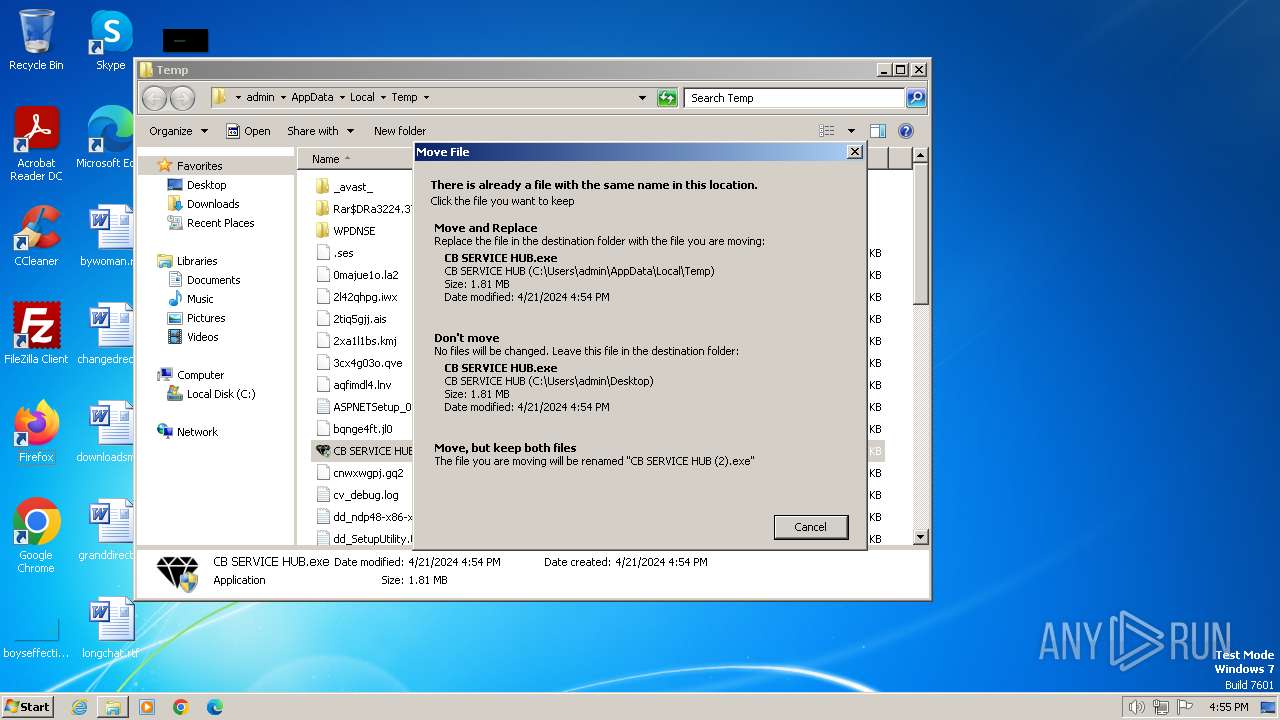Choose Move, but keep both files
Image resolution: width=1280 pixels, height=720 pixels.
click(x=638, y=454)
